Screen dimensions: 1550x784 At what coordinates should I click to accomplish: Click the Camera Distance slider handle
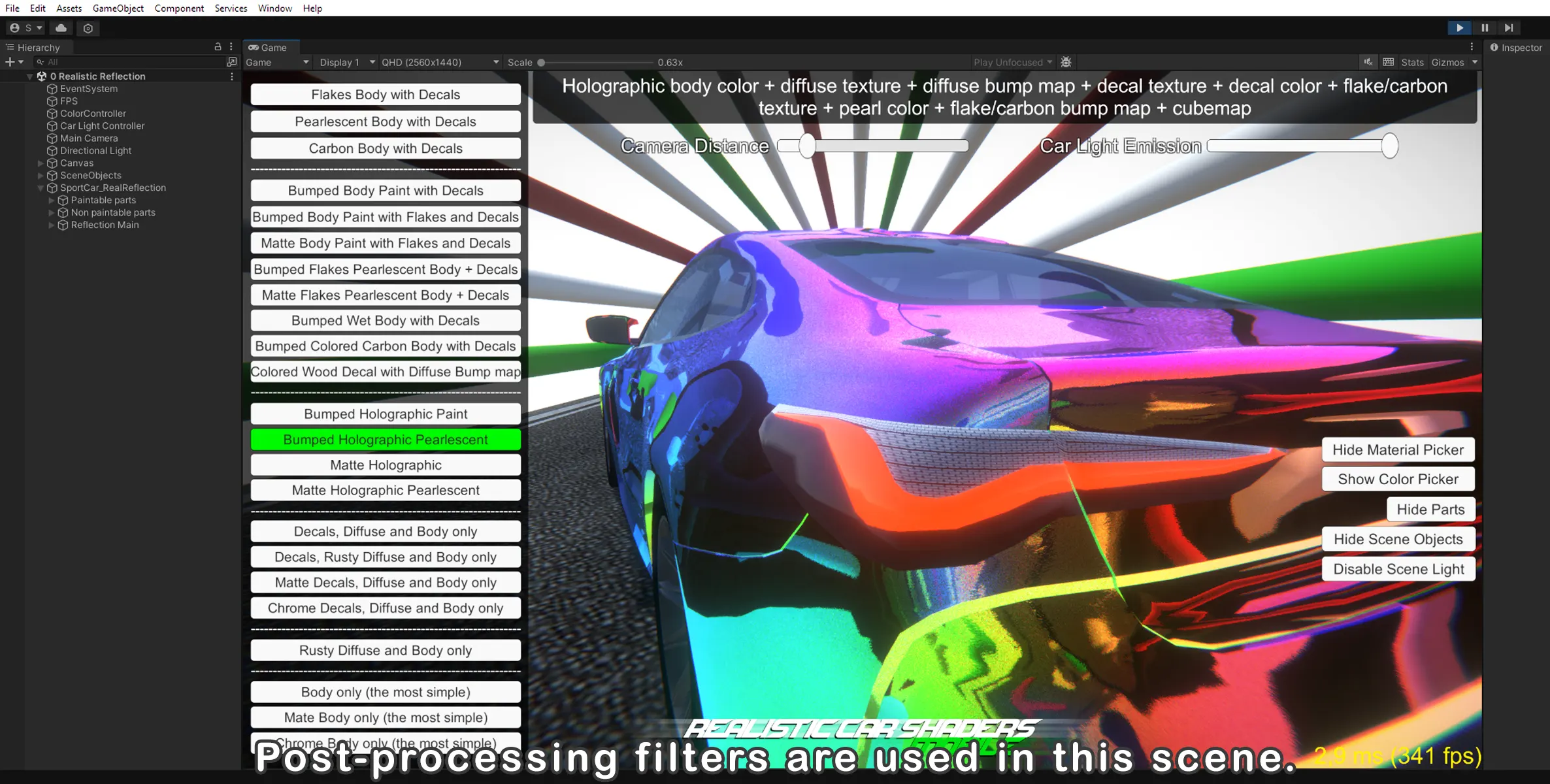808,146
